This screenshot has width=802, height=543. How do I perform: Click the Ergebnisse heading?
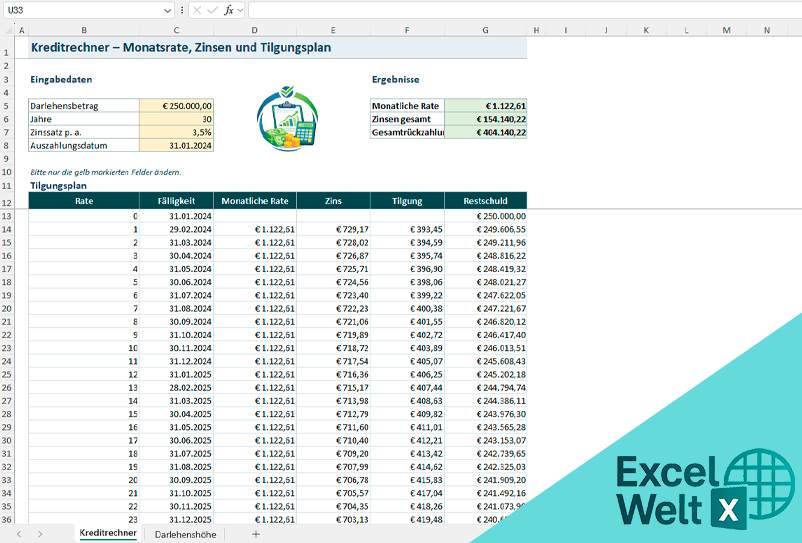click(x=395, y=79)
